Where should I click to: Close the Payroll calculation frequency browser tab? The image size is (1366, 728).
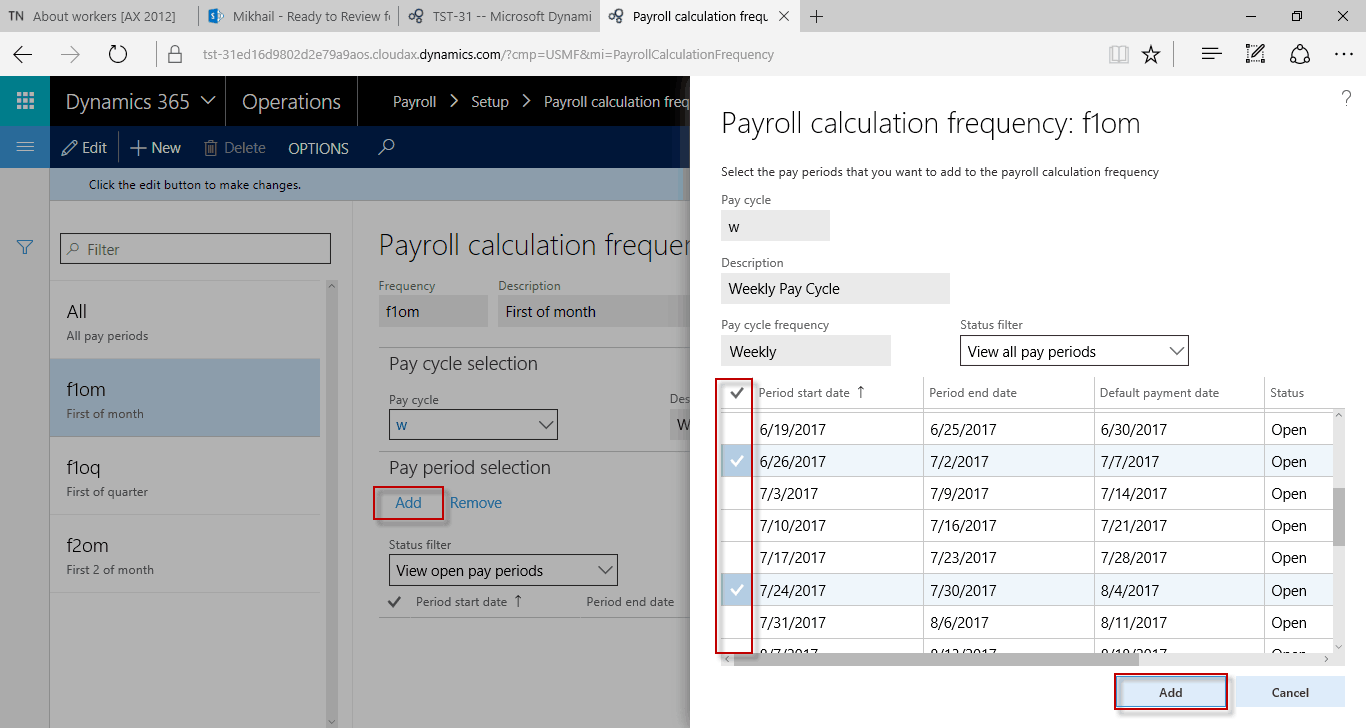[x=784, y=17]
